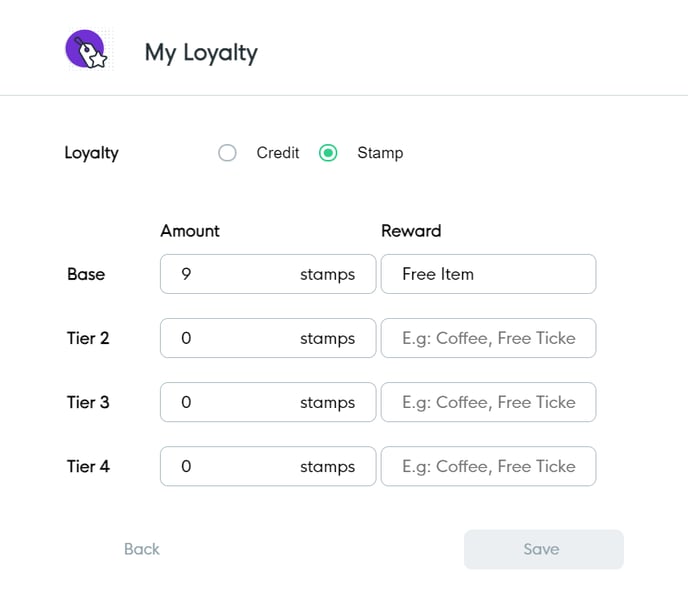Click the Tier 4 row label
The width and height of the screenshot is (688, 612).
(88, 466)
